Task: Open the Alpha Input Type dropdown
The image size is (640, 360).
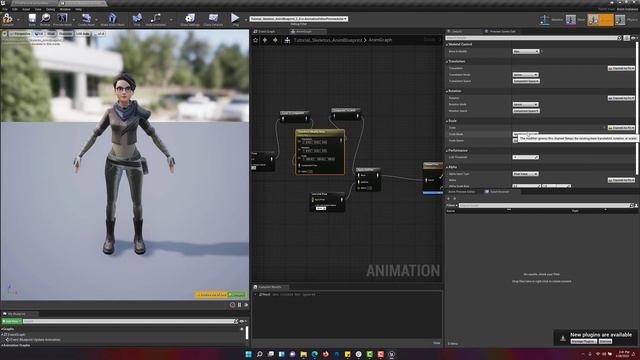Action: tap(526, 174)
